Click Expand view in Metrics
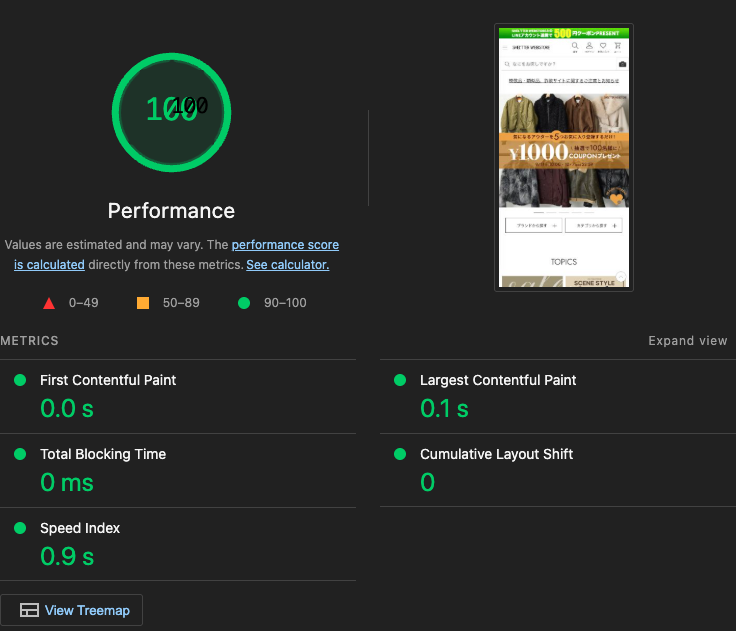Screen dimensions: 736x631 pos(688,341)
